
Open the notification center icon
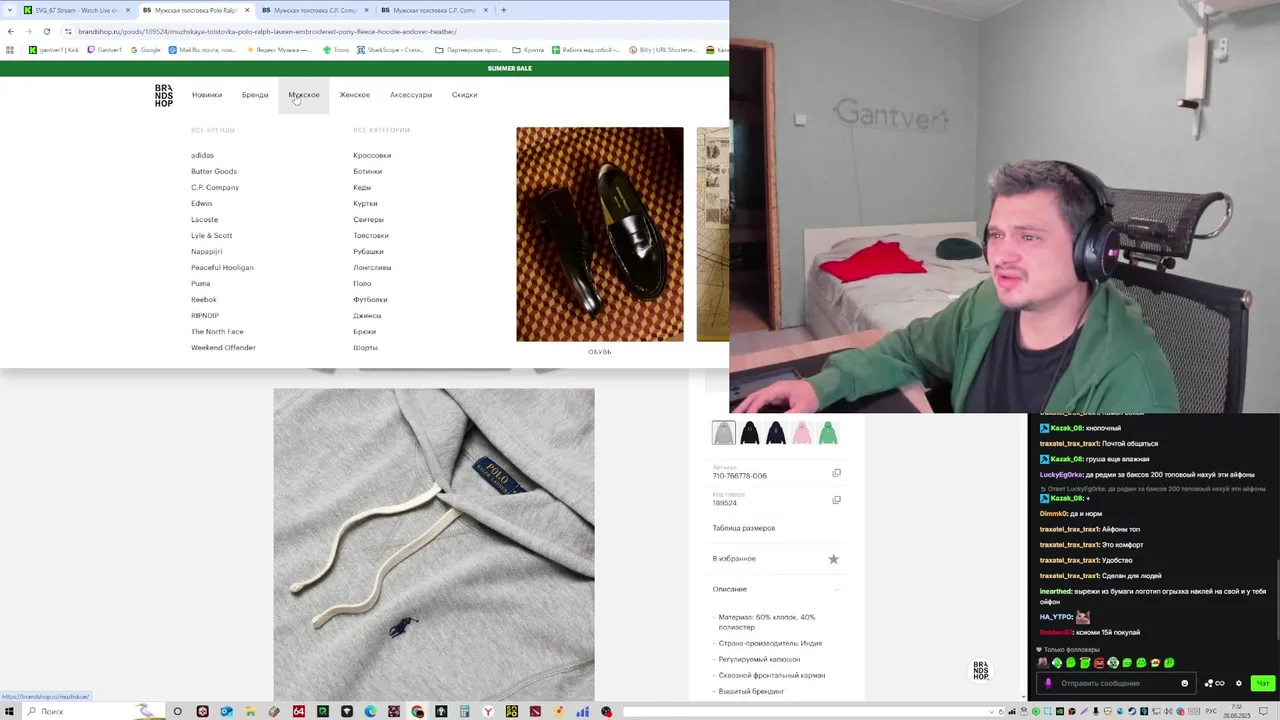pyautogui.click(x=1263, y=711)
